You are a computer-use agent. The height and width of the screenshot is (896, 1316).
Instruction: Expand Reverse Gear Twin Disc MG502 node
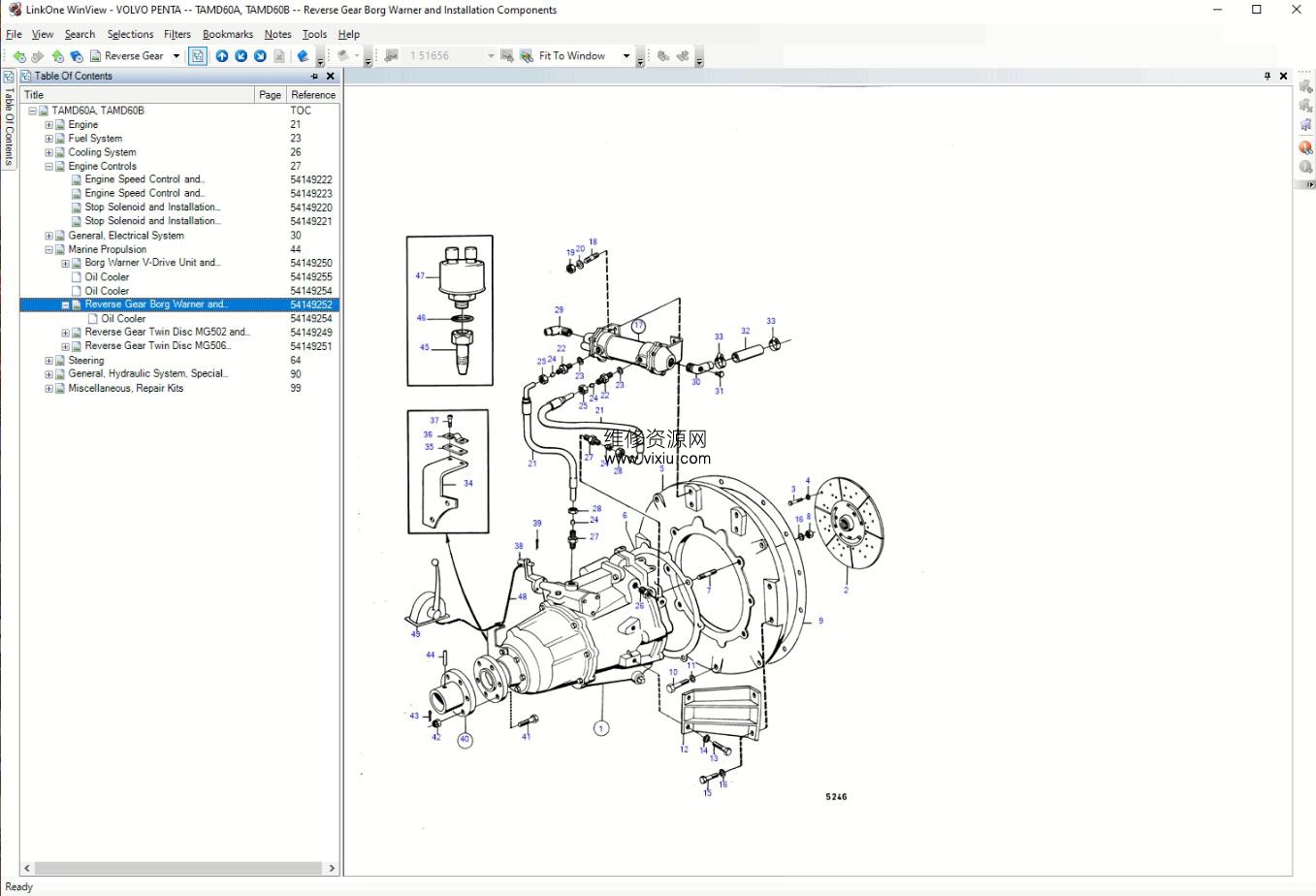[65, 333]
